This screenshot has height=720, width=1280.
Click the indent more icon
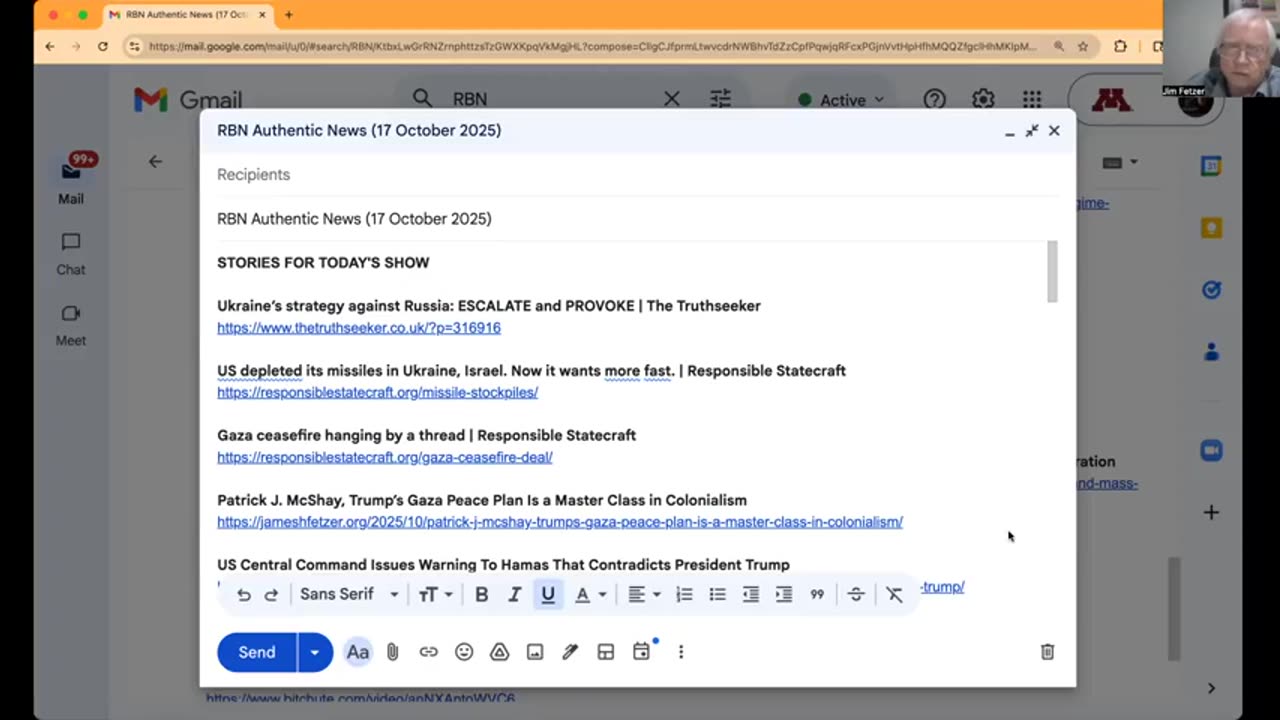tap(784, 595)
